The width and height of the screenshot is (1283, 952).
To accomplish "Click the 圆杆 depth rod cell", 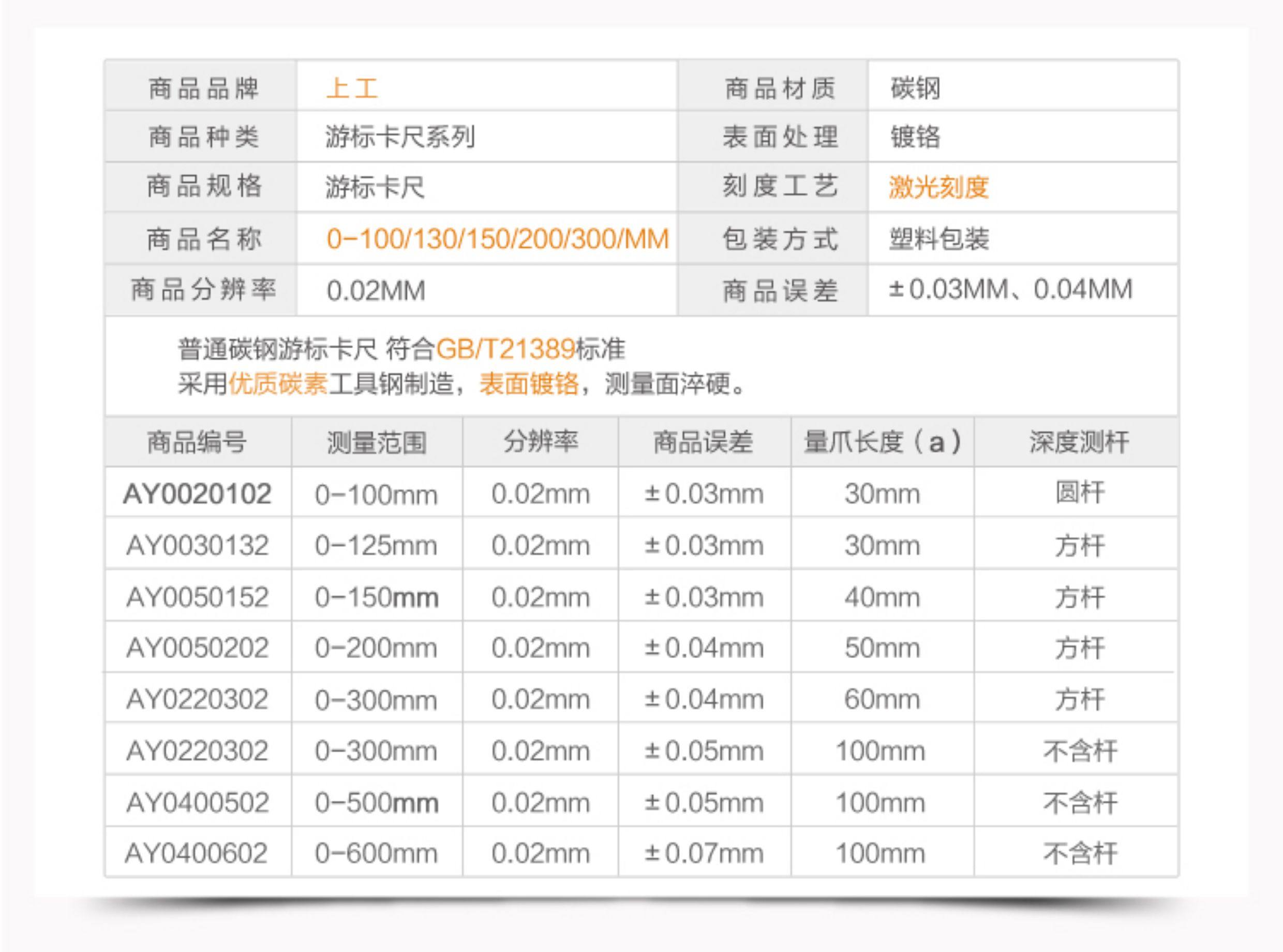I will click(1080, 493).
